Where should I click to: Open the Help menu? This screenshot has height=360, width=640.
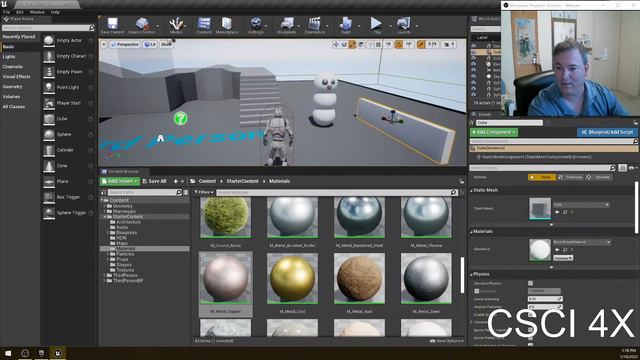(x=55, y=12)
